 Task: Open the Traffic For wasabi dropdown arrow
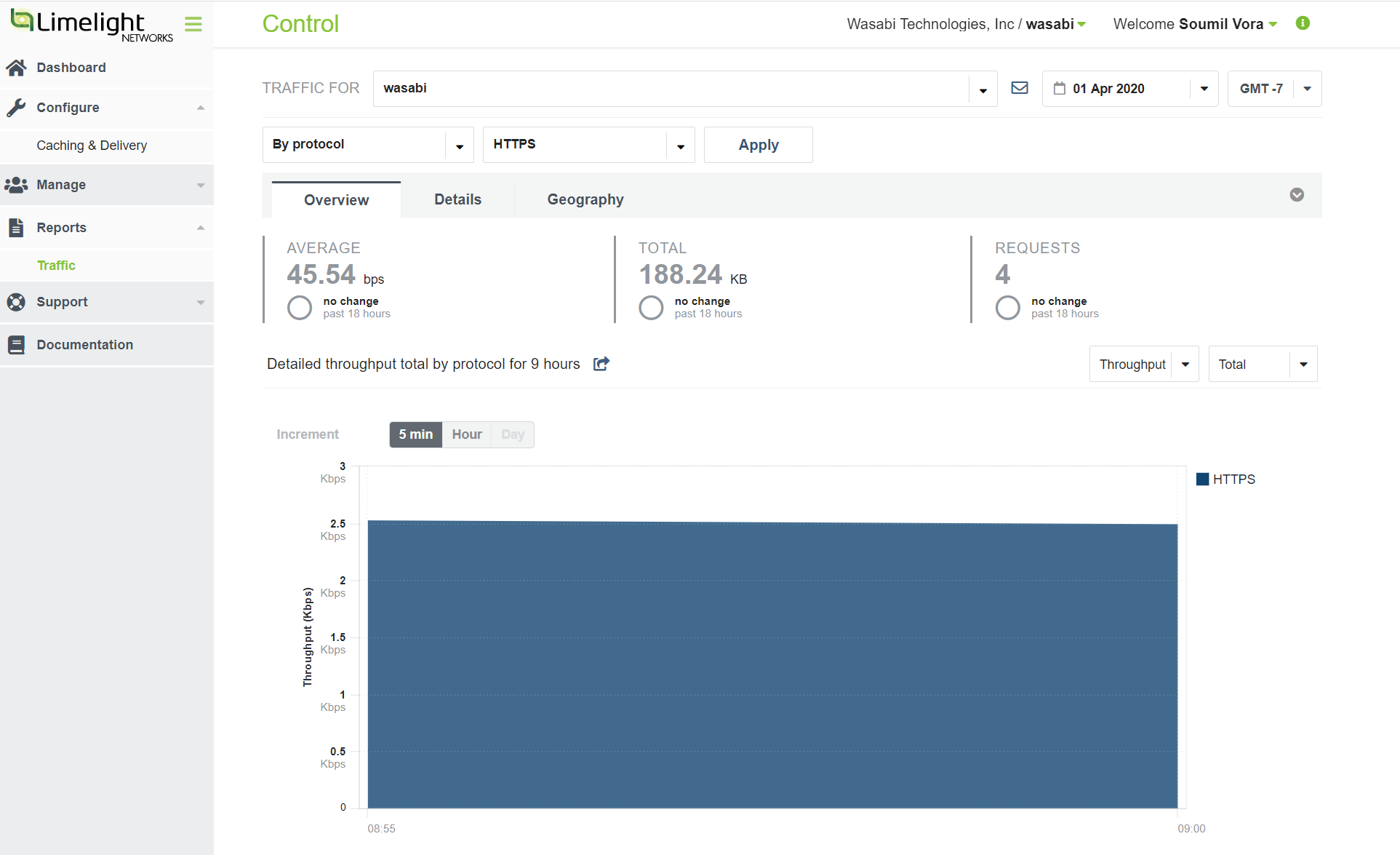pyautogui.click(x=983, y=90)
